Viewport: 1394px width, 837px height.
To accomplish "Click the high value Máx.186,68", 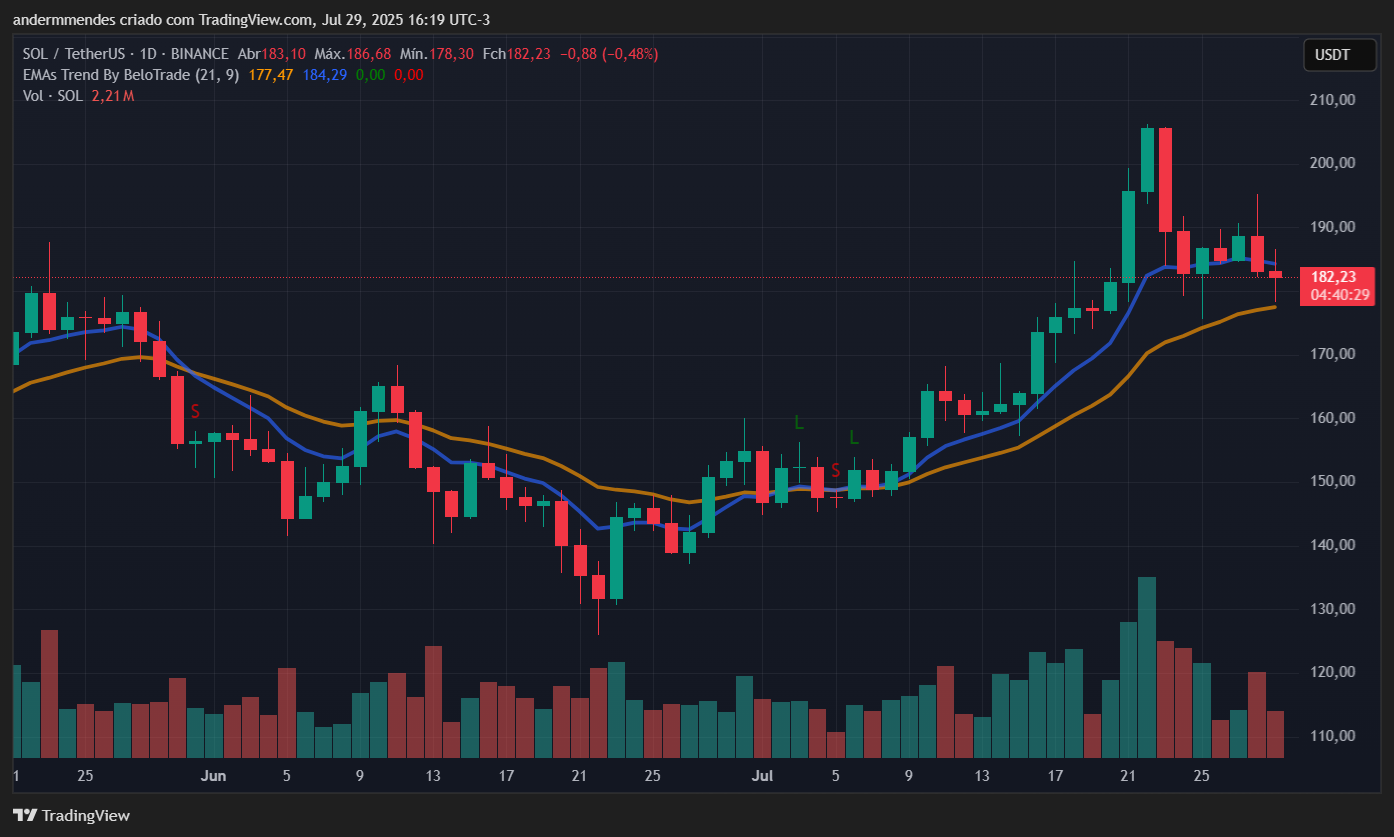I will tap(354, 54).
